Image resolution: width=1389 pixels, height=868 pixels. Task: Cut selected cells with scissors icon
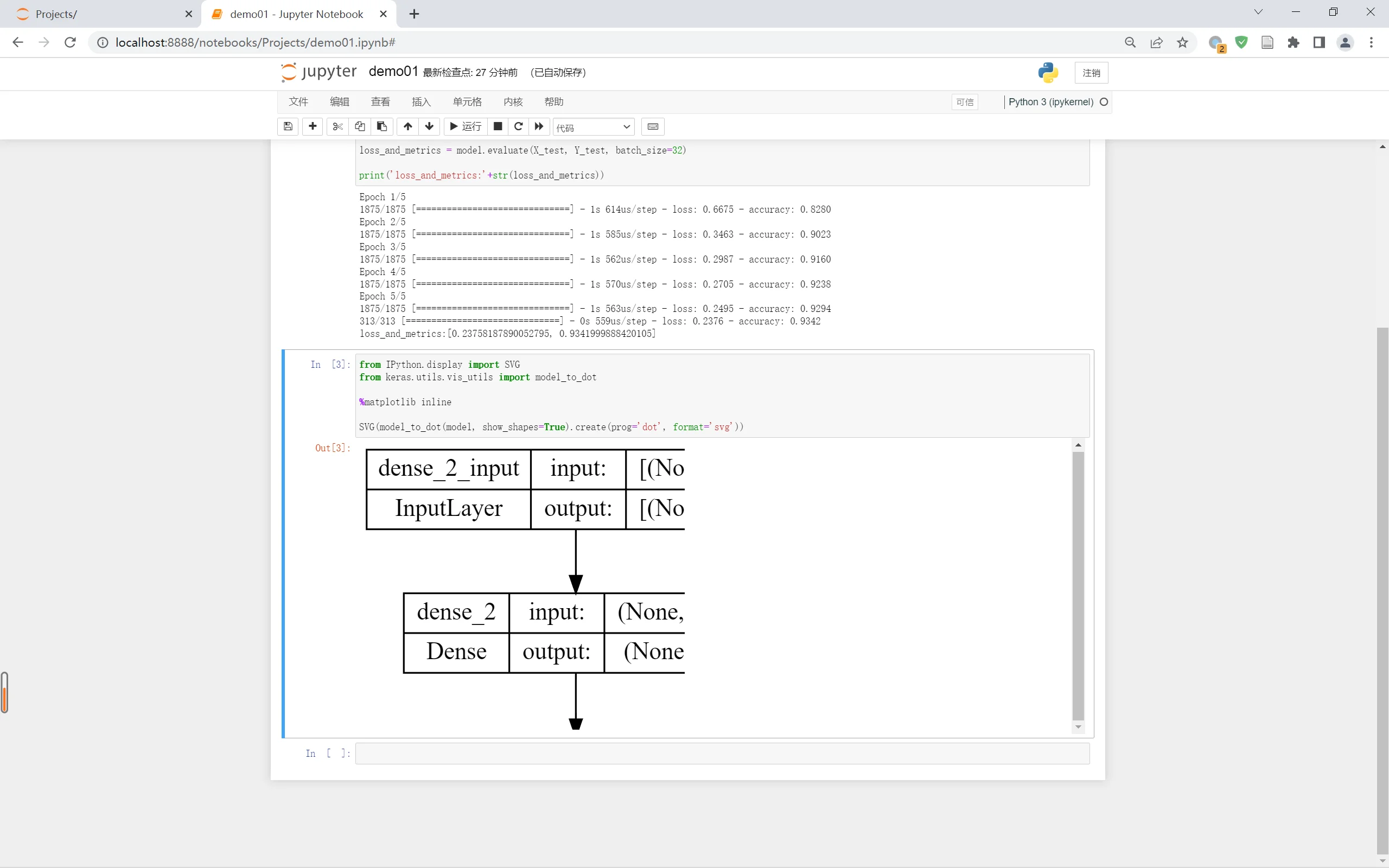[x=337, y=126]
